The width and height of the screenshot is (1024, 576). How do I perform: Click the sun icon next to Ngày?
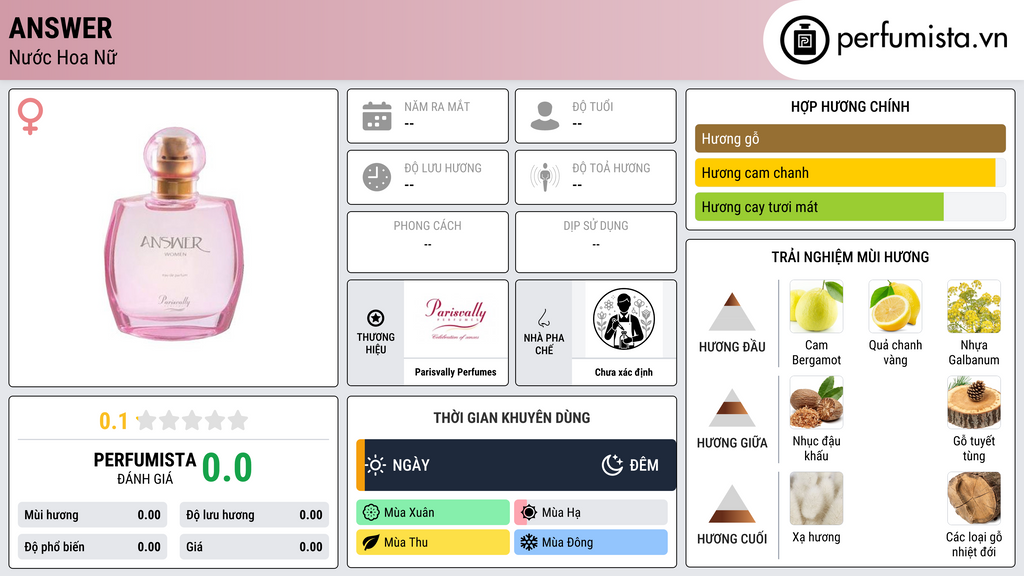pyautogui.click(x=376, y=465)
